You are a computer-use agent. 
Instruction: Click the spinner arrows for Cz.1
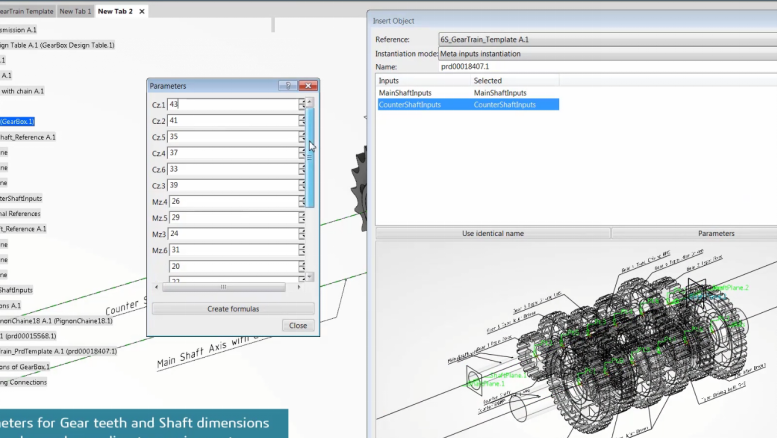(302, 104)
